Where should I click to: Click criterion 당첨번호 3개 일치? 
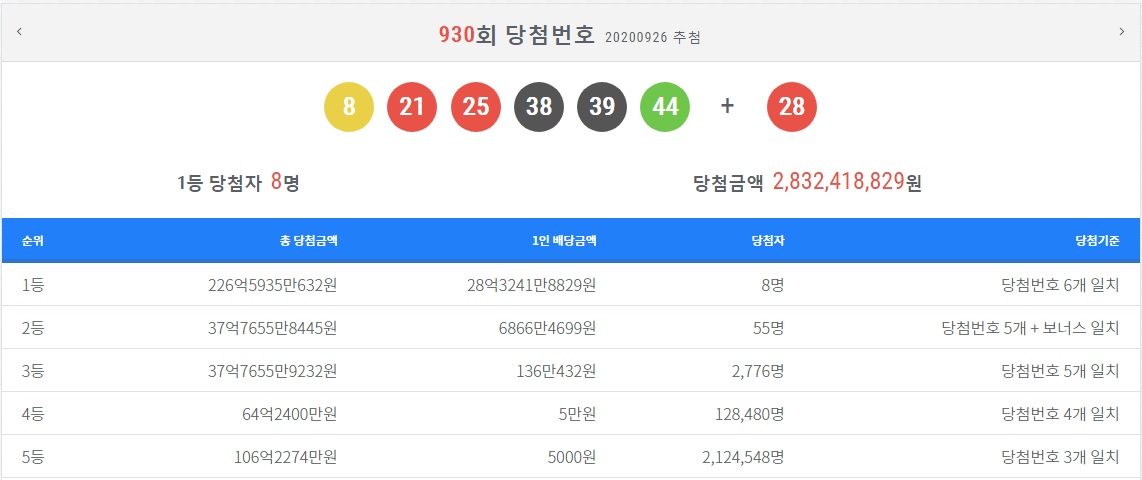click(1060, 457)
